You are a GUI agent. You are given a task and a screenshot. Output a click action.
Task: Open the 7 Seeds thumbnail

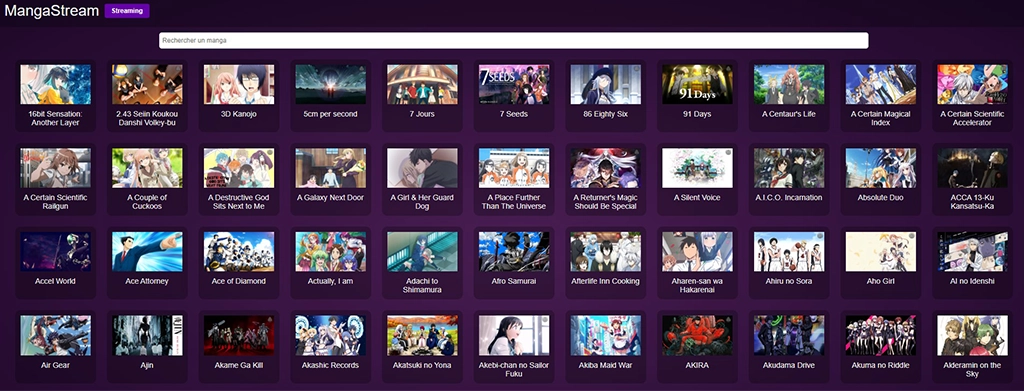[514, 84]
